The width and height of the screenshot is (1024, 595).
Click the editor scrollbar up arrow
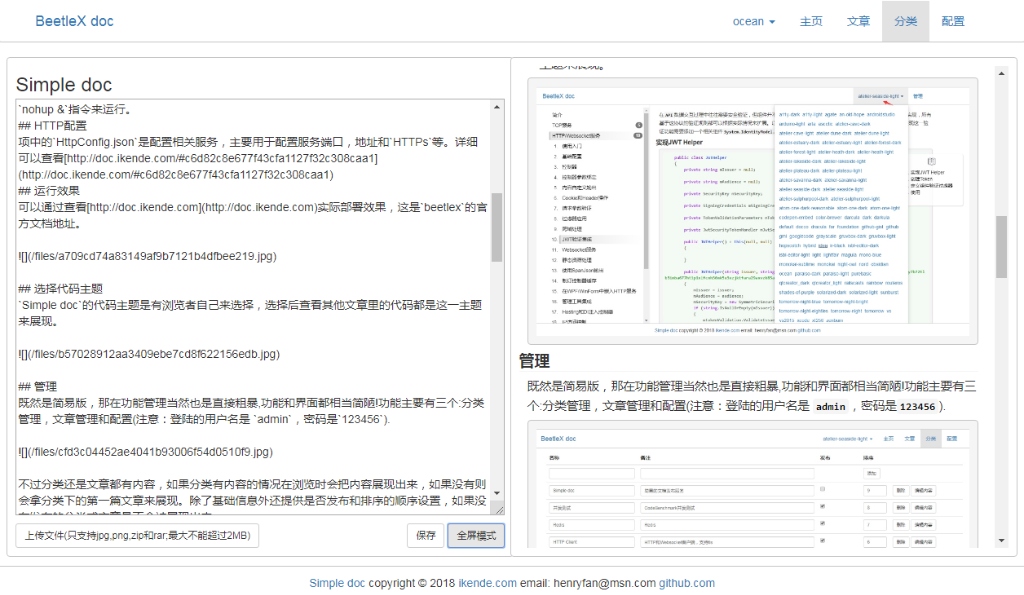pyautogui.click(x=497, y=106)
